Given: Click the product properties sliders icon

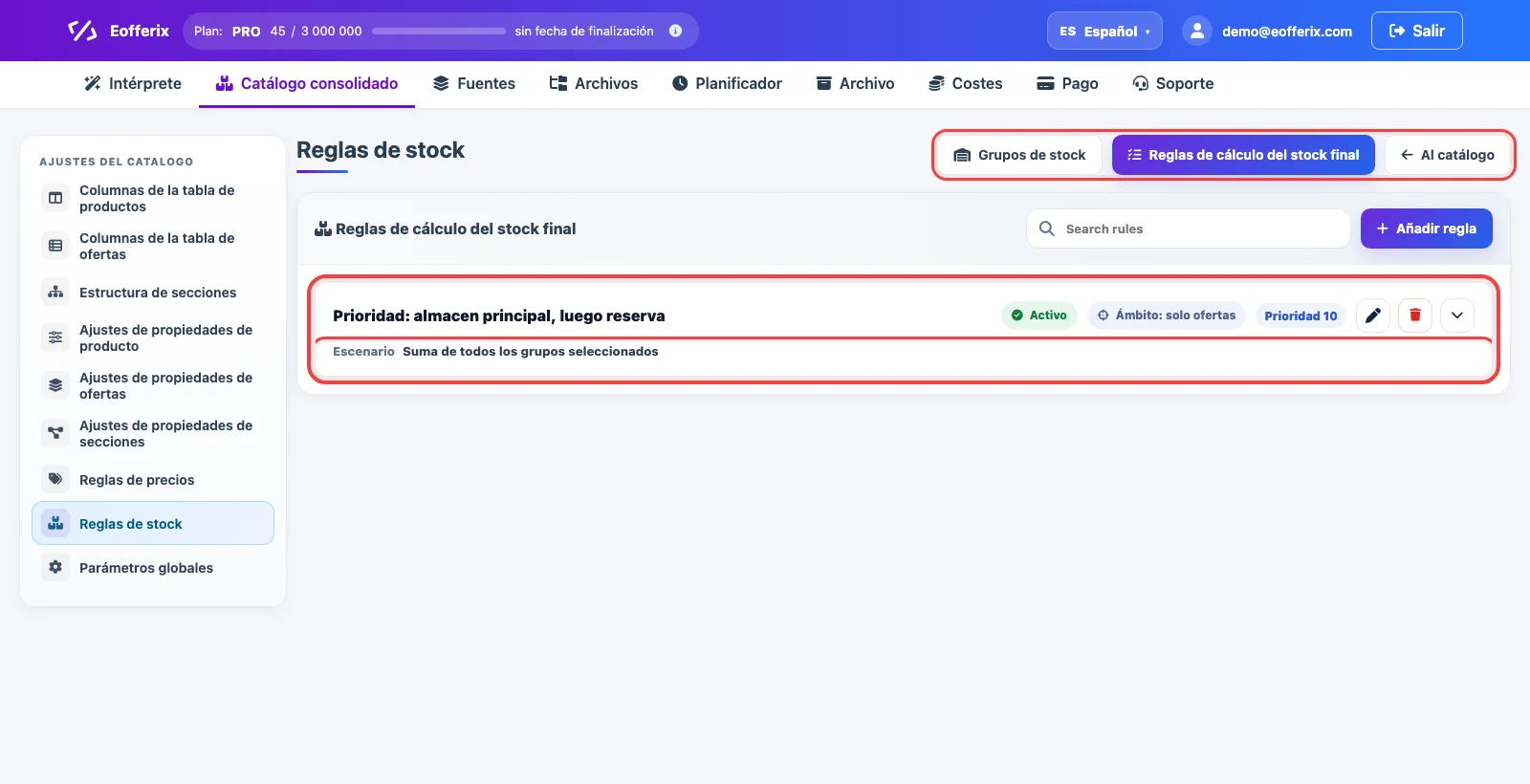Looking at the screenshot, I should [55, 338].
